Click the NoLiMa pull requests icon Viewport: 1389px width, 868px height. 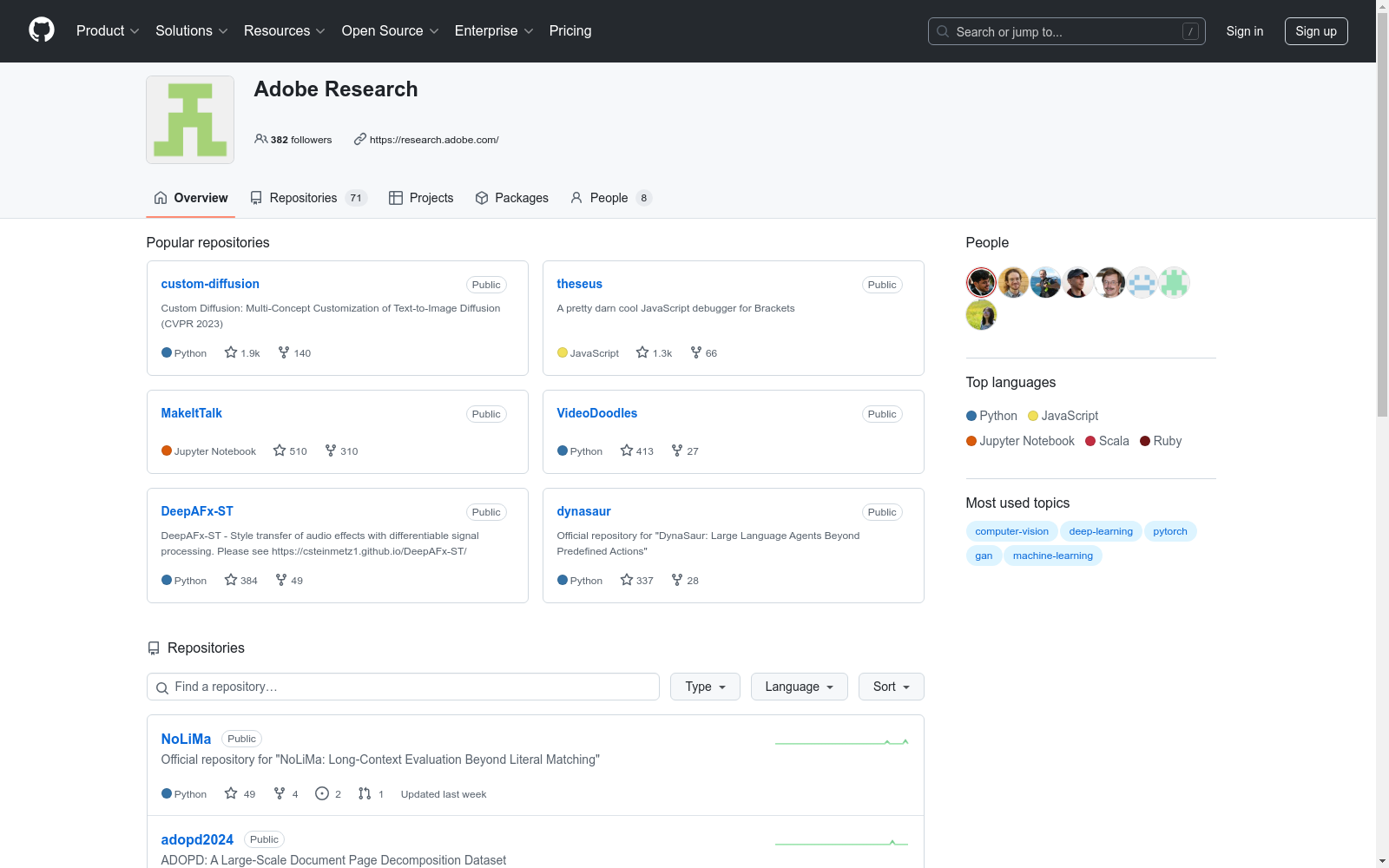(365, 793)
